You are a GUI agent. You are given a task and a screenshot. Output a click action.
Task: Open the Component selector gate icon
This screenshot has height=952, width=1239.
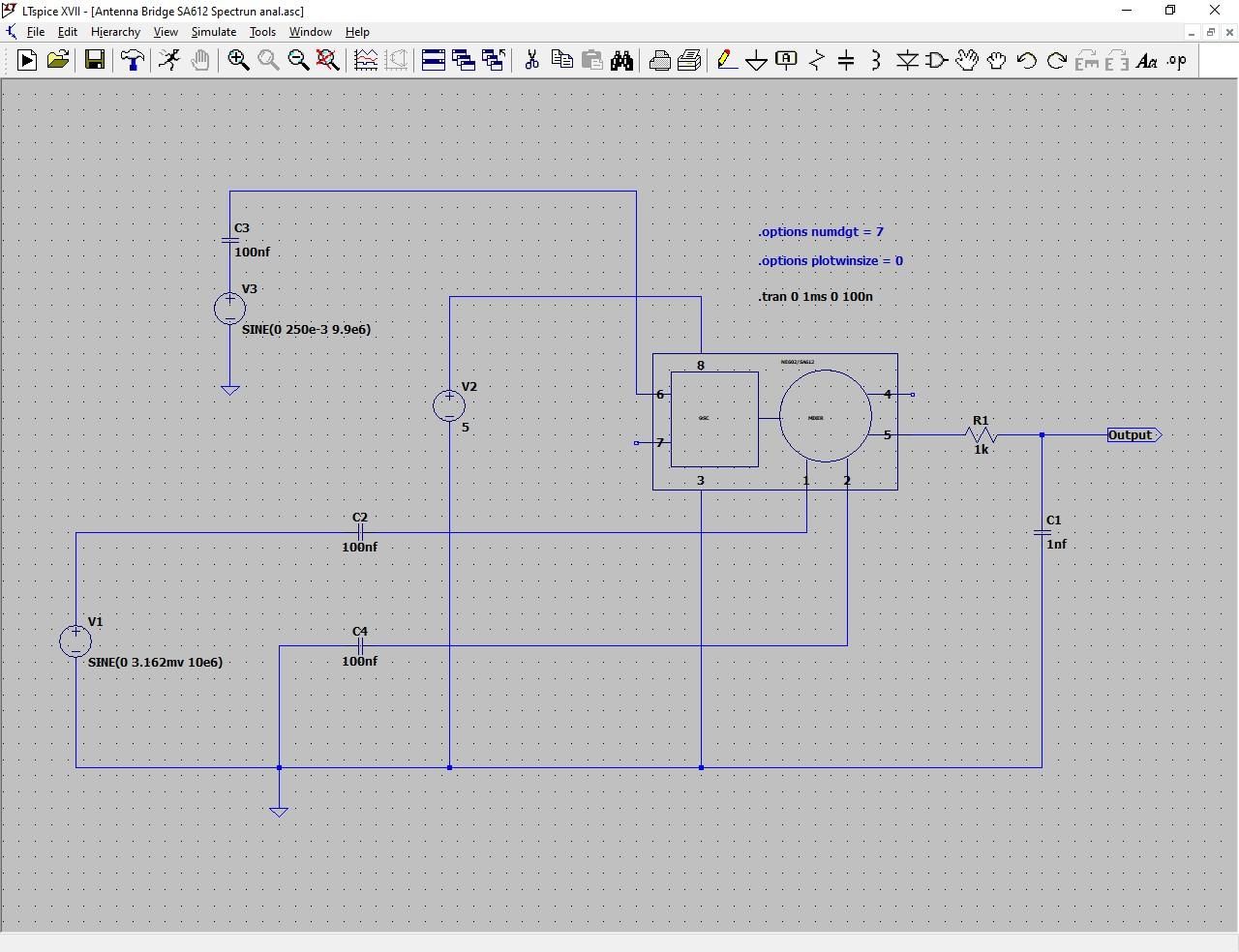tap(936, 60)
